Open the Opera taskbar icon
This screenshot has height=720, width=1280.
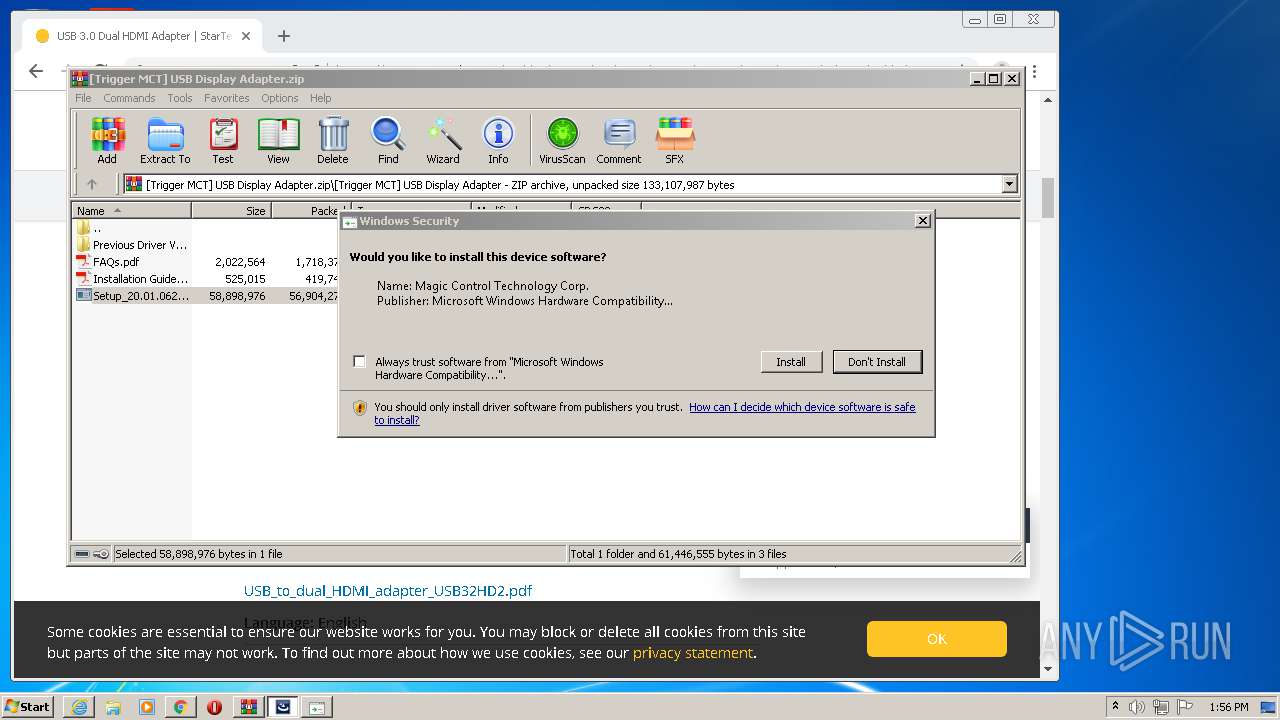click(x=214, y=707)
